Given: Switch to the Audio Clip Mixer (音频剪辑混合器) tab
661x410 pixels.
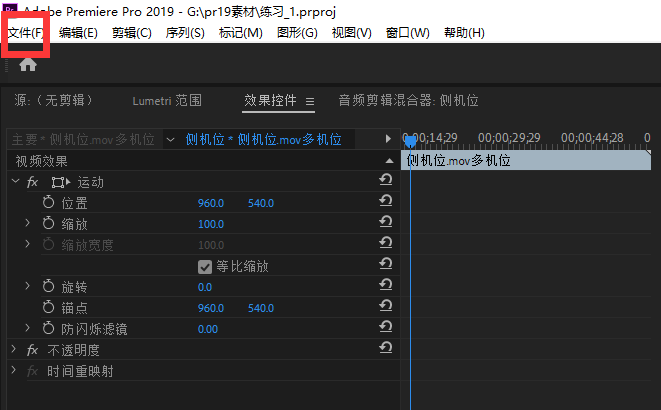Looking at the screenshot, I should pyautogui.click(x=408, y=100).
